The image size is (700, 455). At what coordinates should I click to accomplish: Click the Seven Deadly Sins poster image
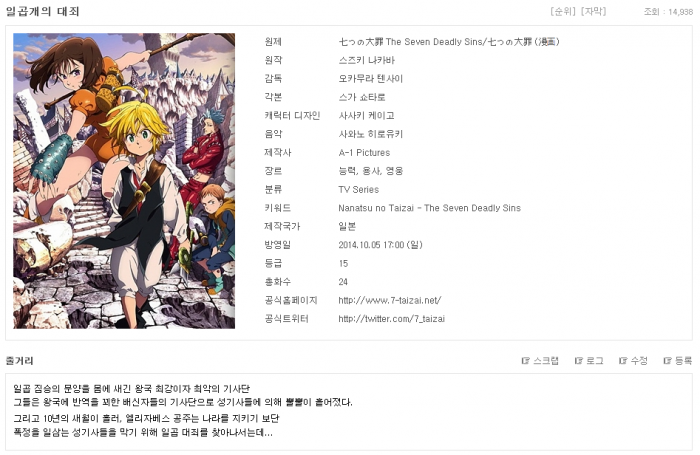pyautogui.click(x=124, y=181)
